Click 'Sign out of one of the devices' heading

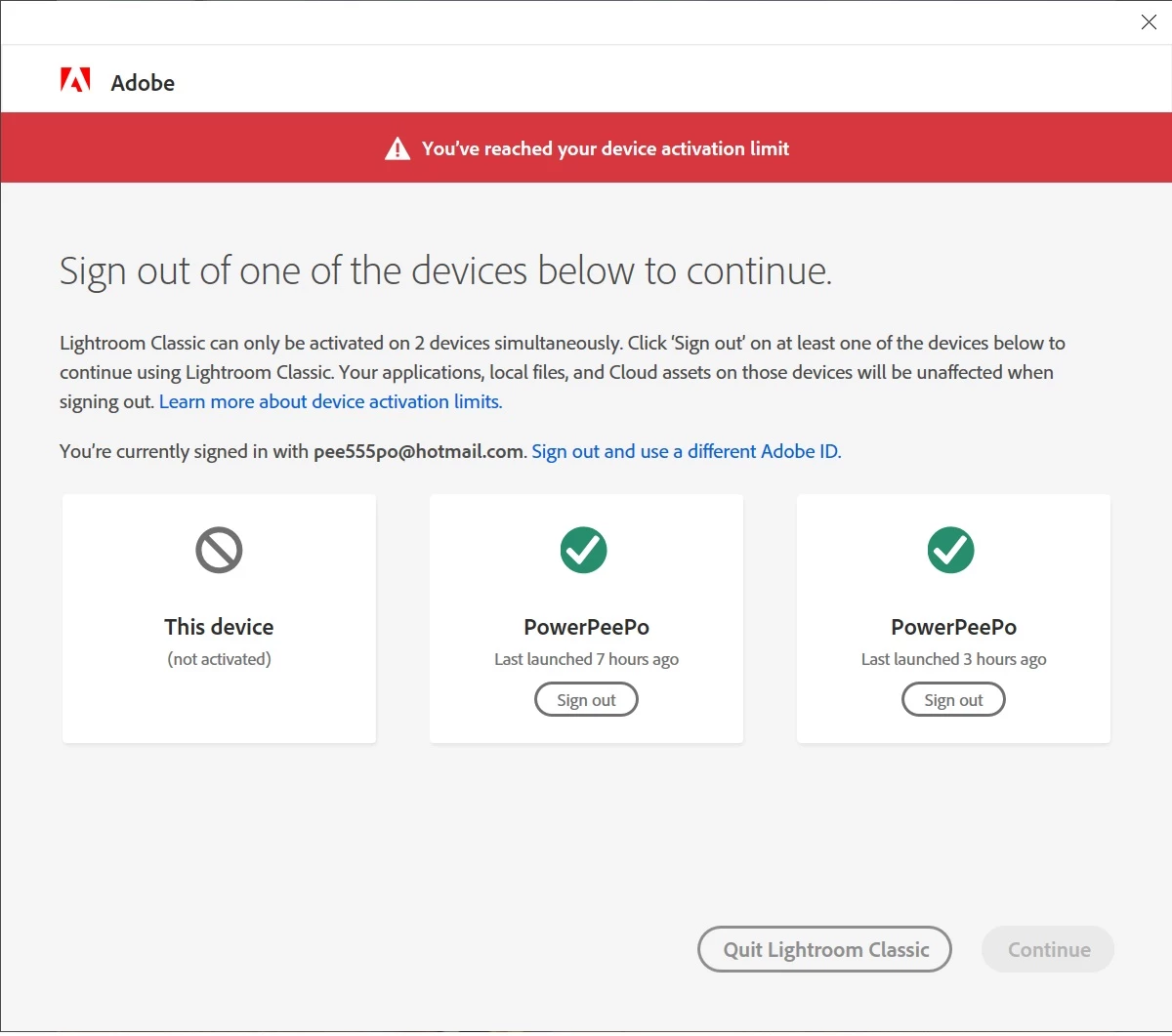(x=445, y=270)
